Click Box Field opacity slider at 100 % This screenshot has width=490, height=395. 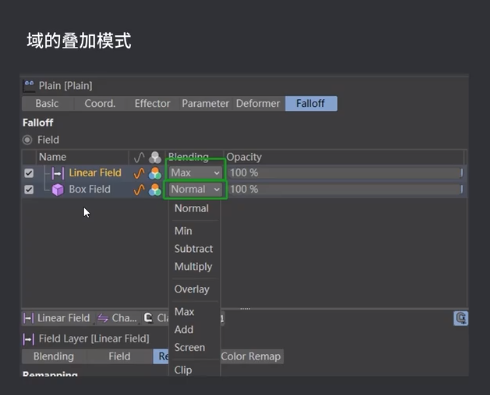(x=346, y=189)
